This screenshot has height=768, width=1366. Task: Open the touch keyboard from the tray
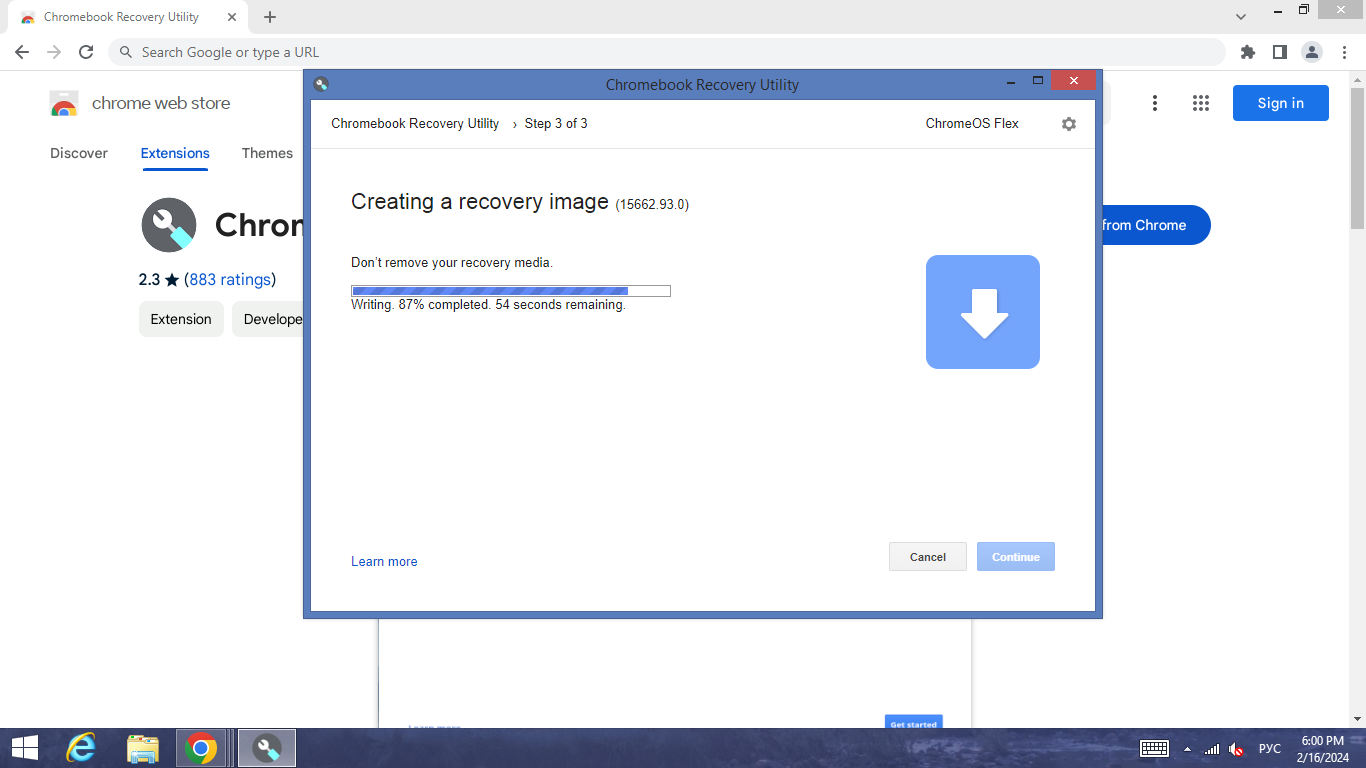pos(1155,748)
